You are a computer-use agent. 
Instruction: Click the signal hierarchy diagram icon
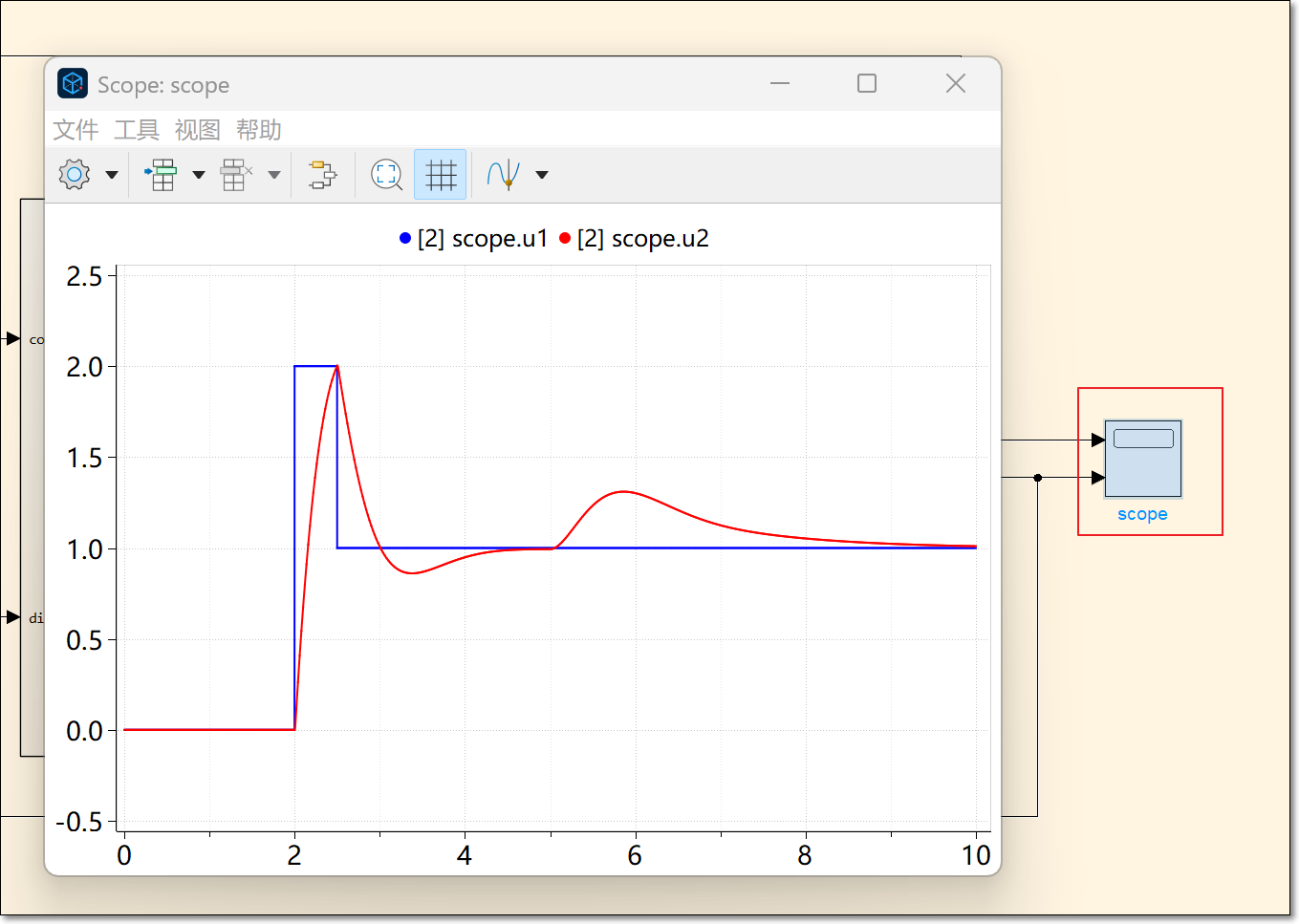(x=323, y=175)
